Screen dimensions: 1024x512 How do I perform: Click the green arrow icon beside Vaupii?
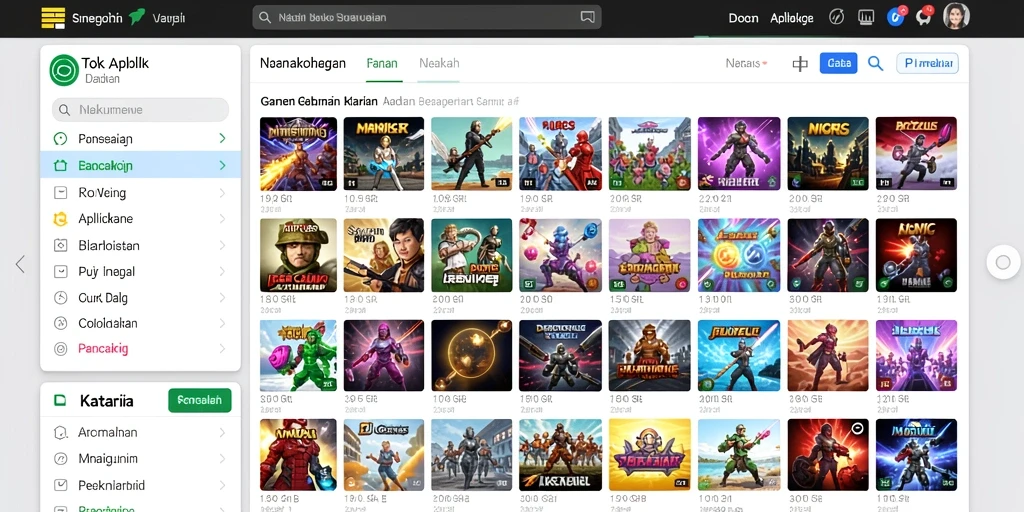tap(137, 17)
